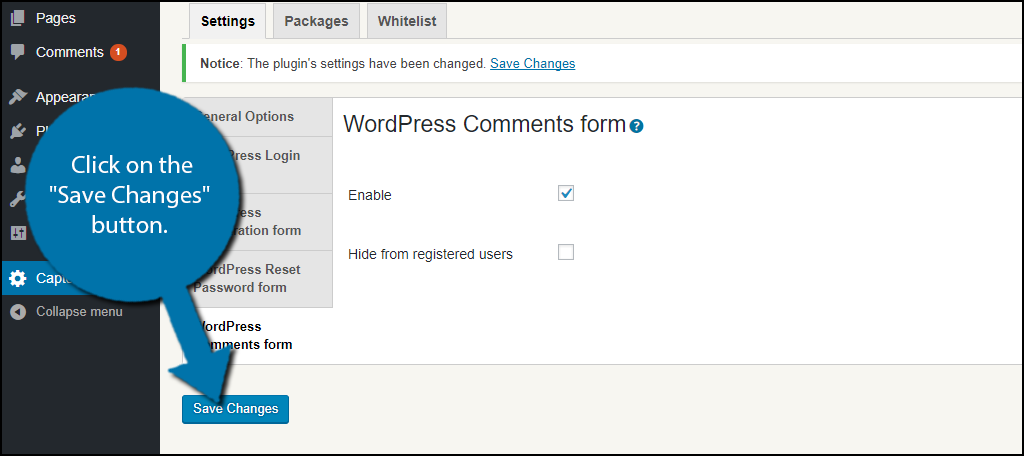Click the "Enable" label text
The height and width of the screenshot is (456, 1024).
[370, 195]
